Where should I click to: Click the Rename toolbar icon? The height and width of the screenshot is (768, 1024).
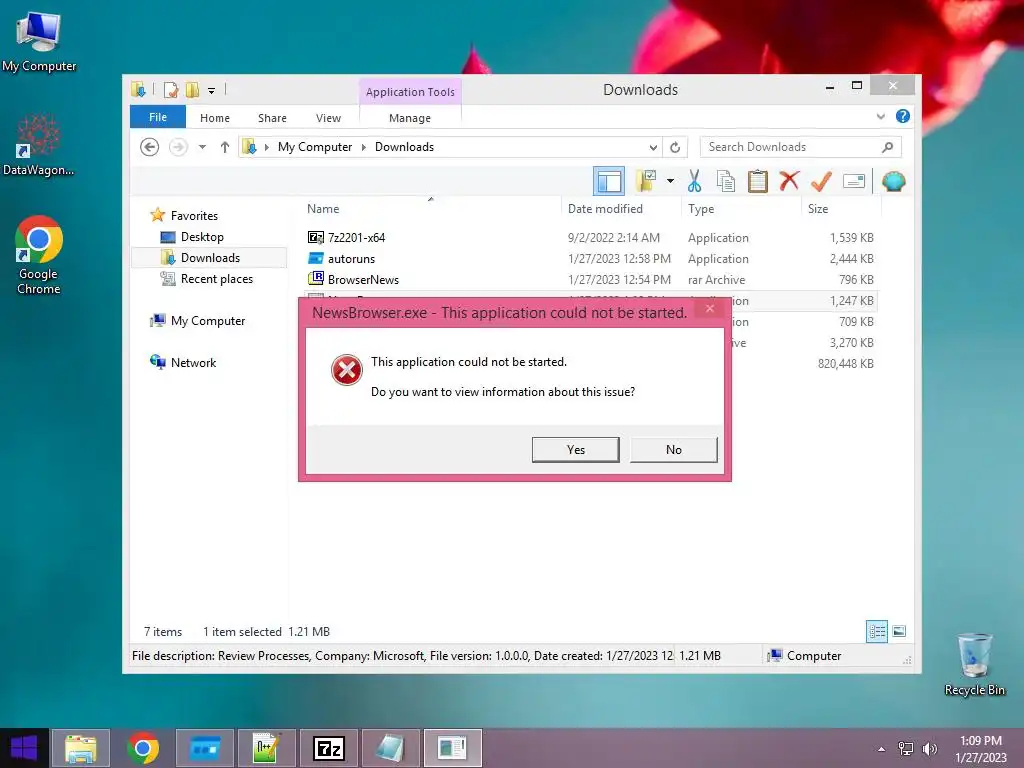[854, 181]
